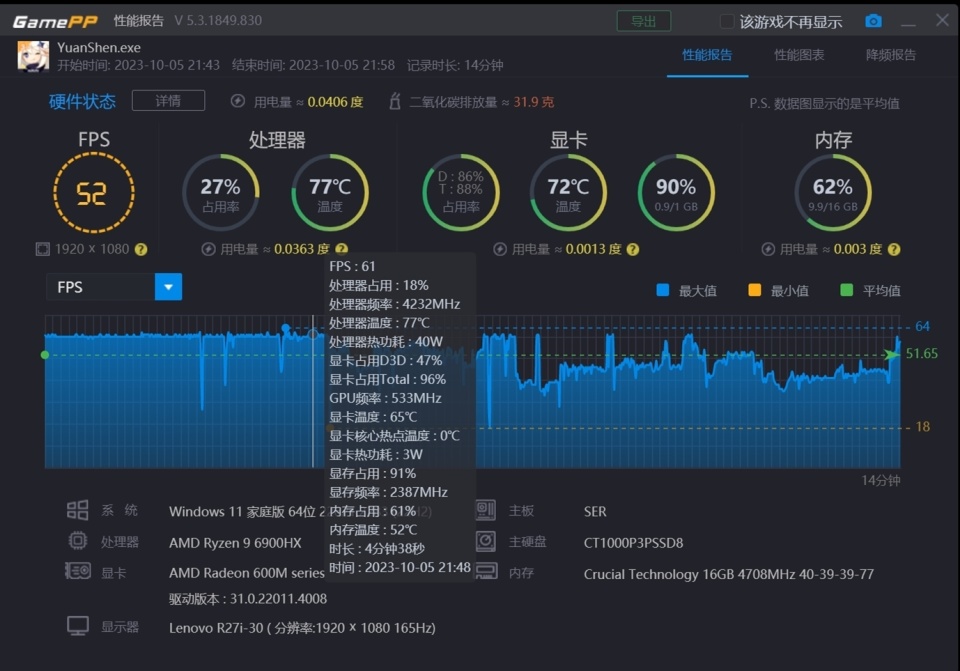The image size is (960, 671).
Task: Select the 系统 system info icon
Action: 78,510
